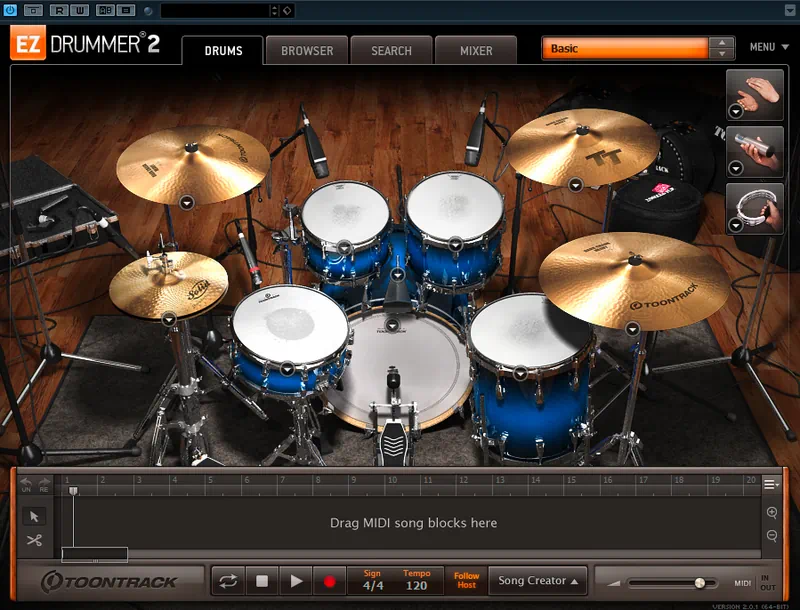Open the SEARCH tab
This screenshot has width=800, height=610.
[x=391, y=50]
